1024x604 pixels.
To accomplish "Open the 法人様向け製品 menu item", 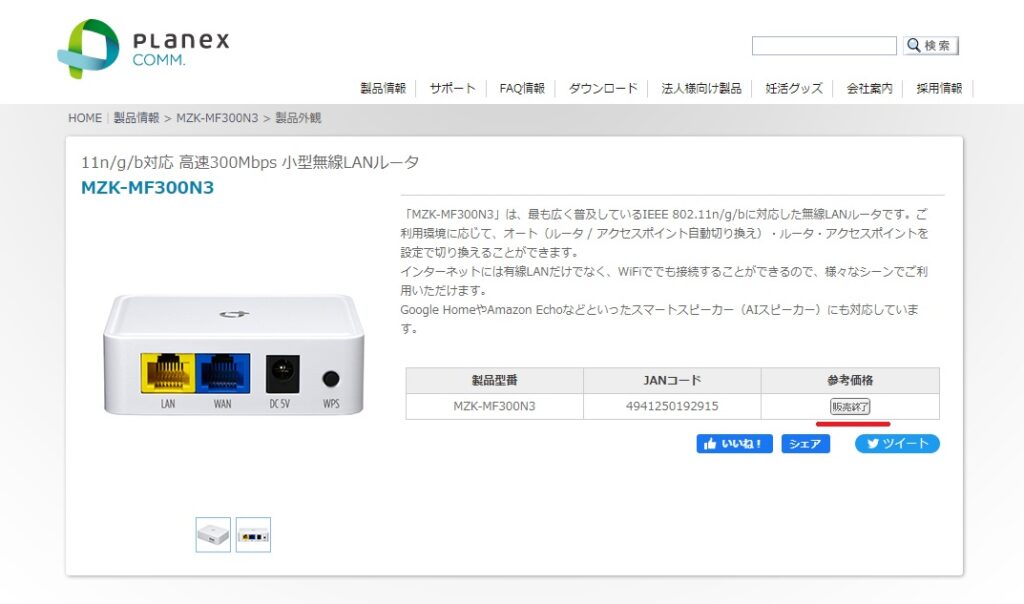I will [701, 88].
